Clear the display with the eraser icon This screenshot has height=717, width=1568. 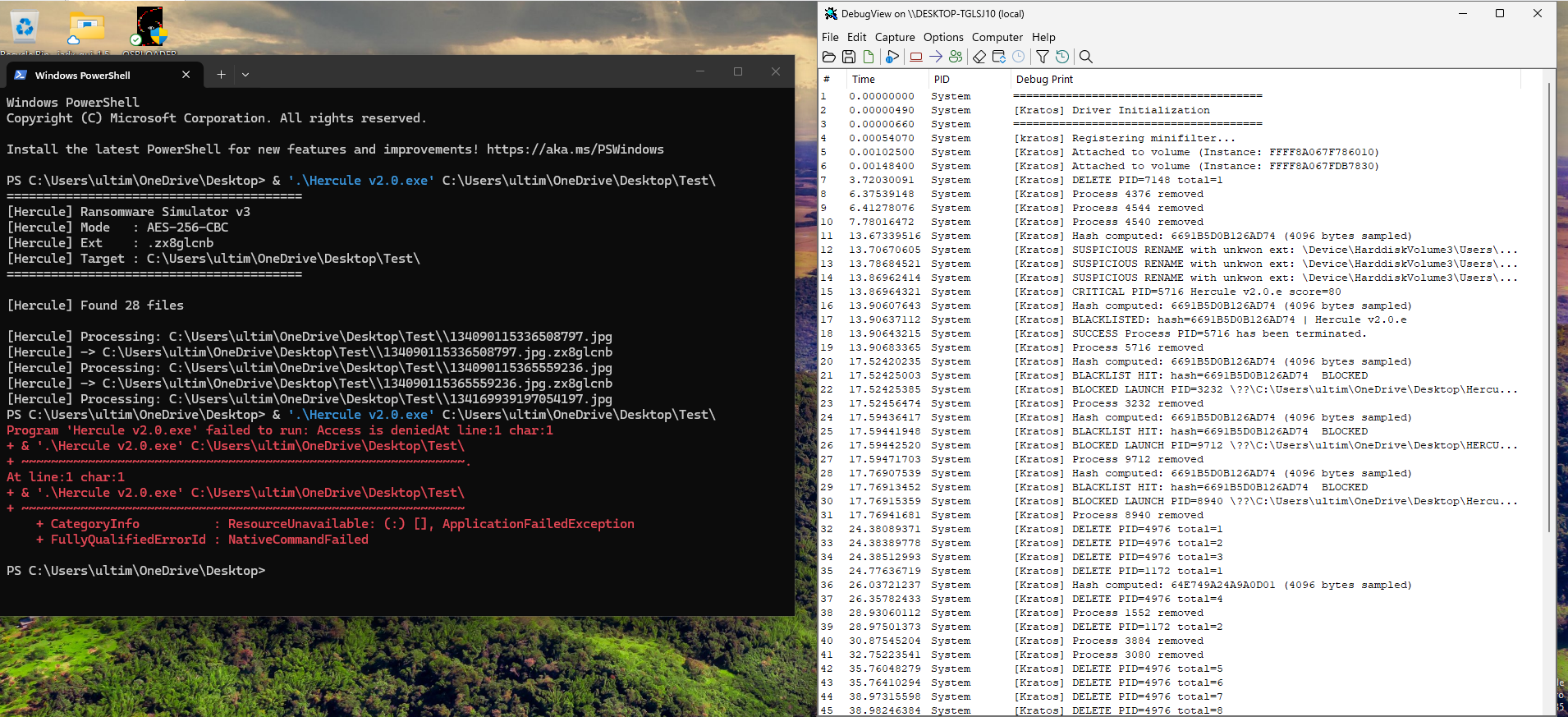[979, 57]
